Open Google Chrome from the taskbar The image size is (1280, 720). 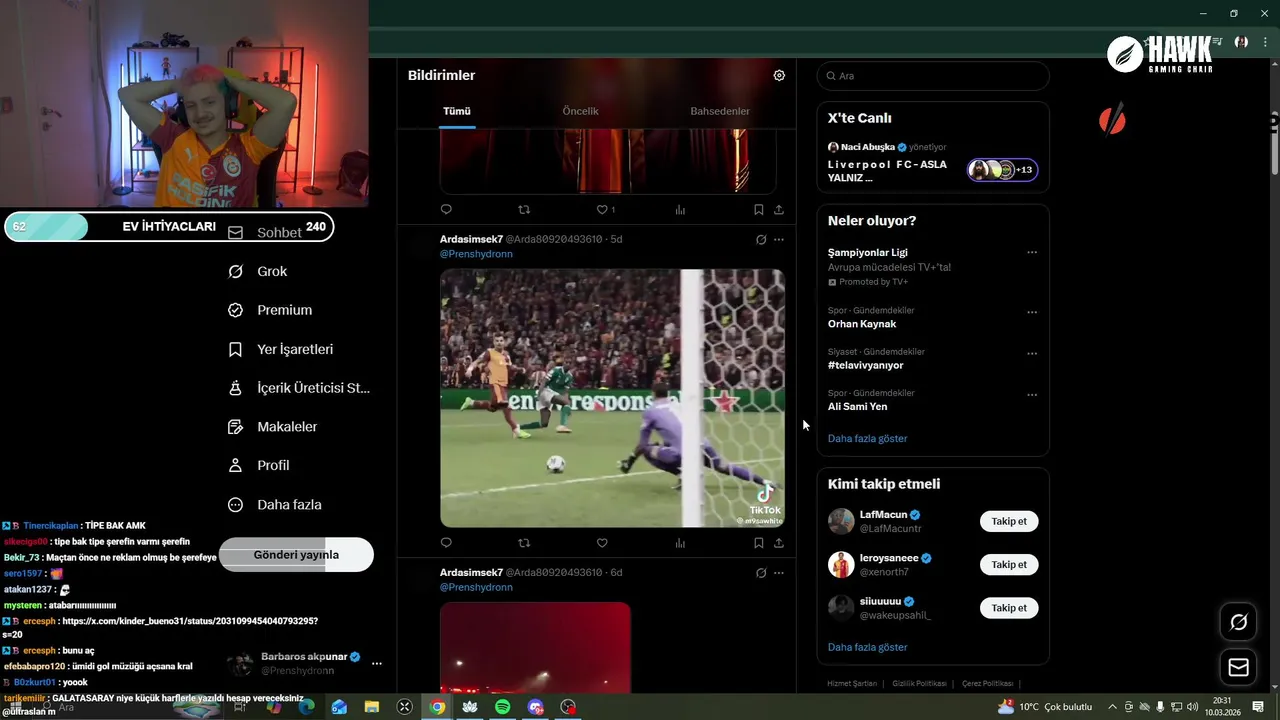coord(437,707)
